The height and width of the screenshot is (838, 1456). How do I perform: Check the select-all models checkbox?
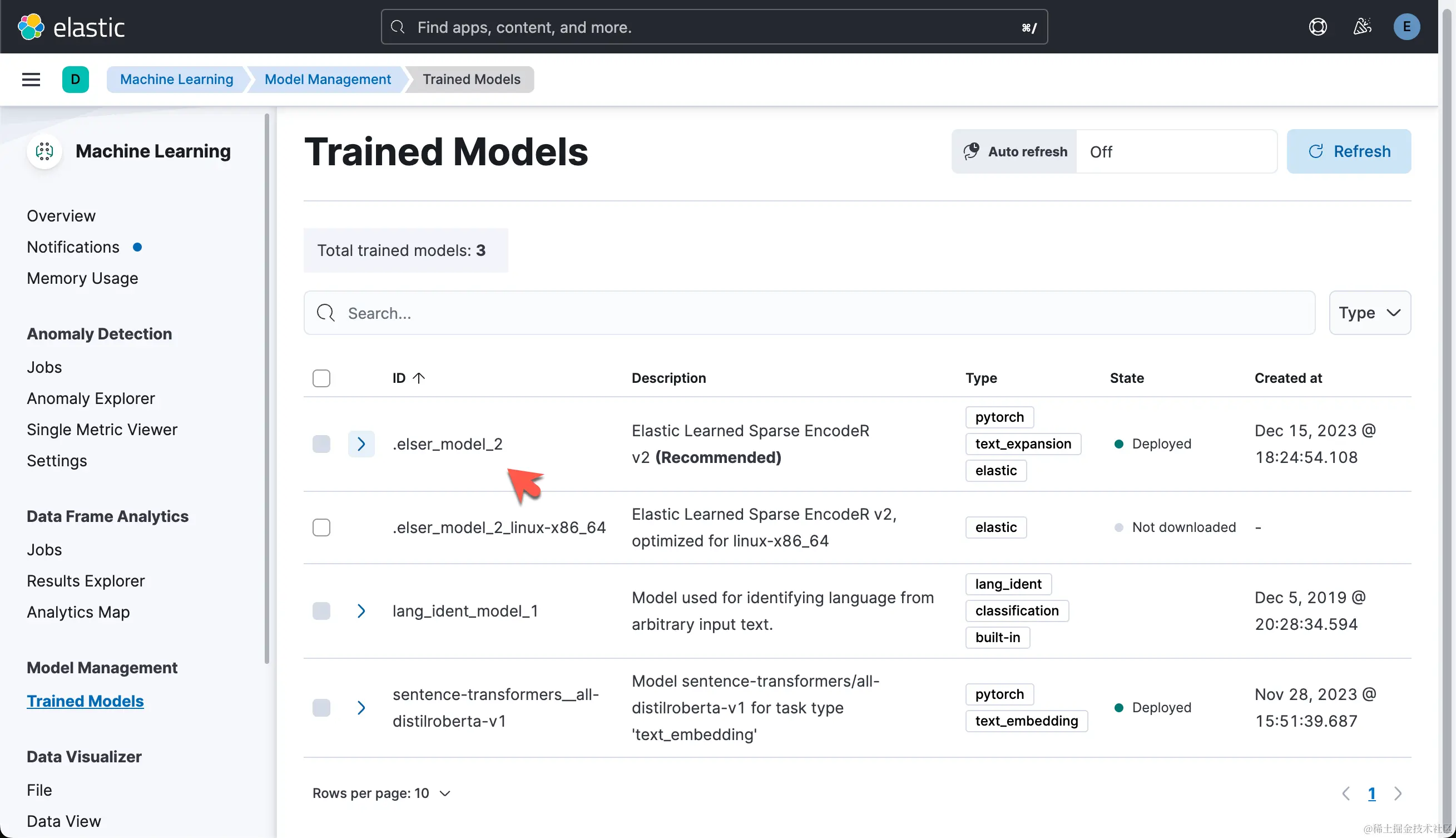tap(321, 378)
